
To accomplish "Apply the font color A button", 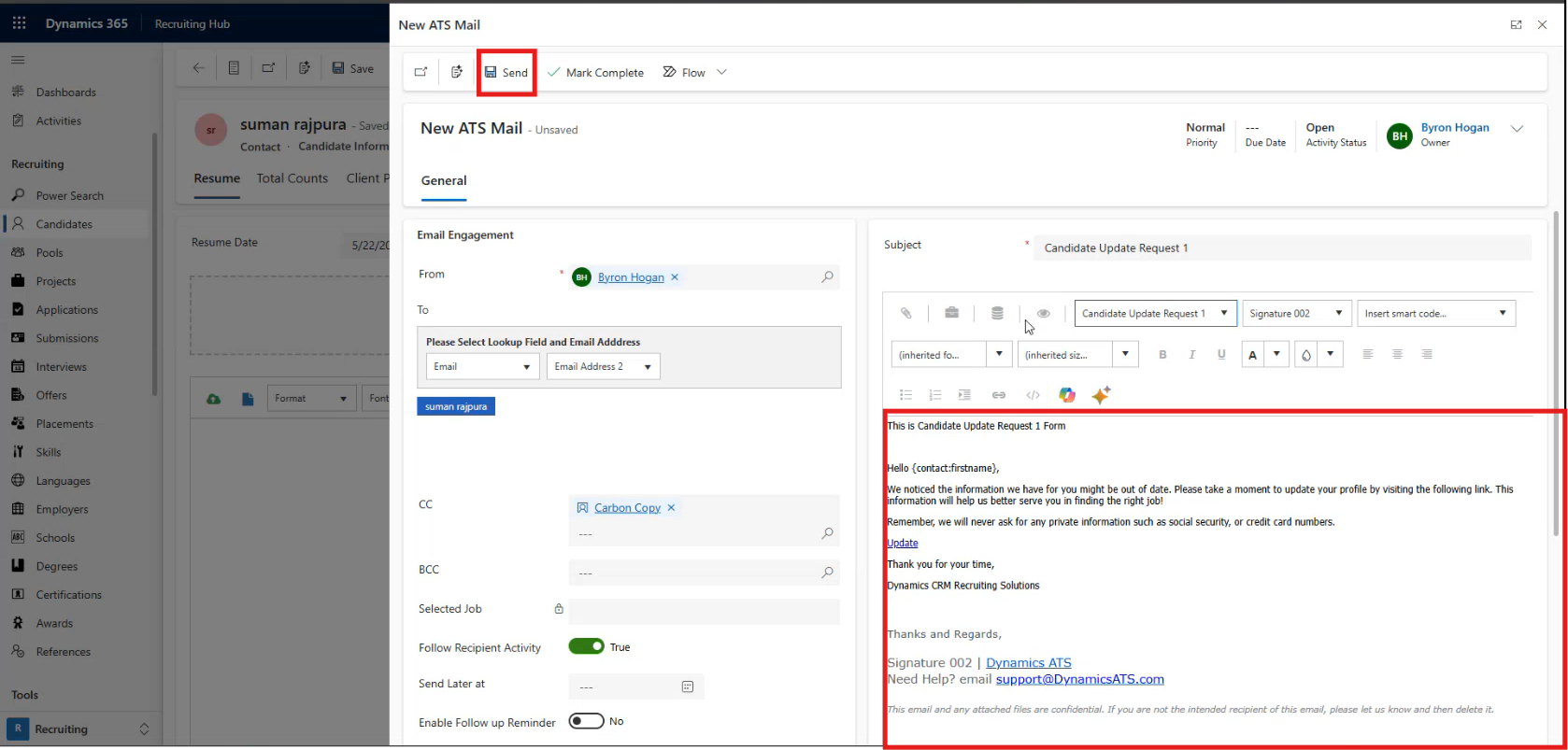I will 1252,354.
